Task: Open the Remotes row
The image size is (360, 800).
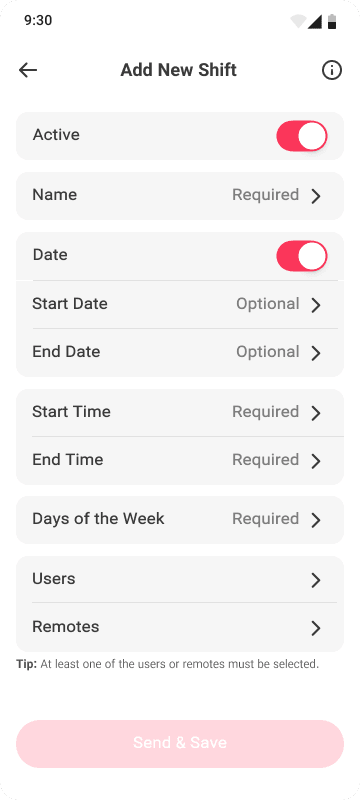Action: pos(180,627)
